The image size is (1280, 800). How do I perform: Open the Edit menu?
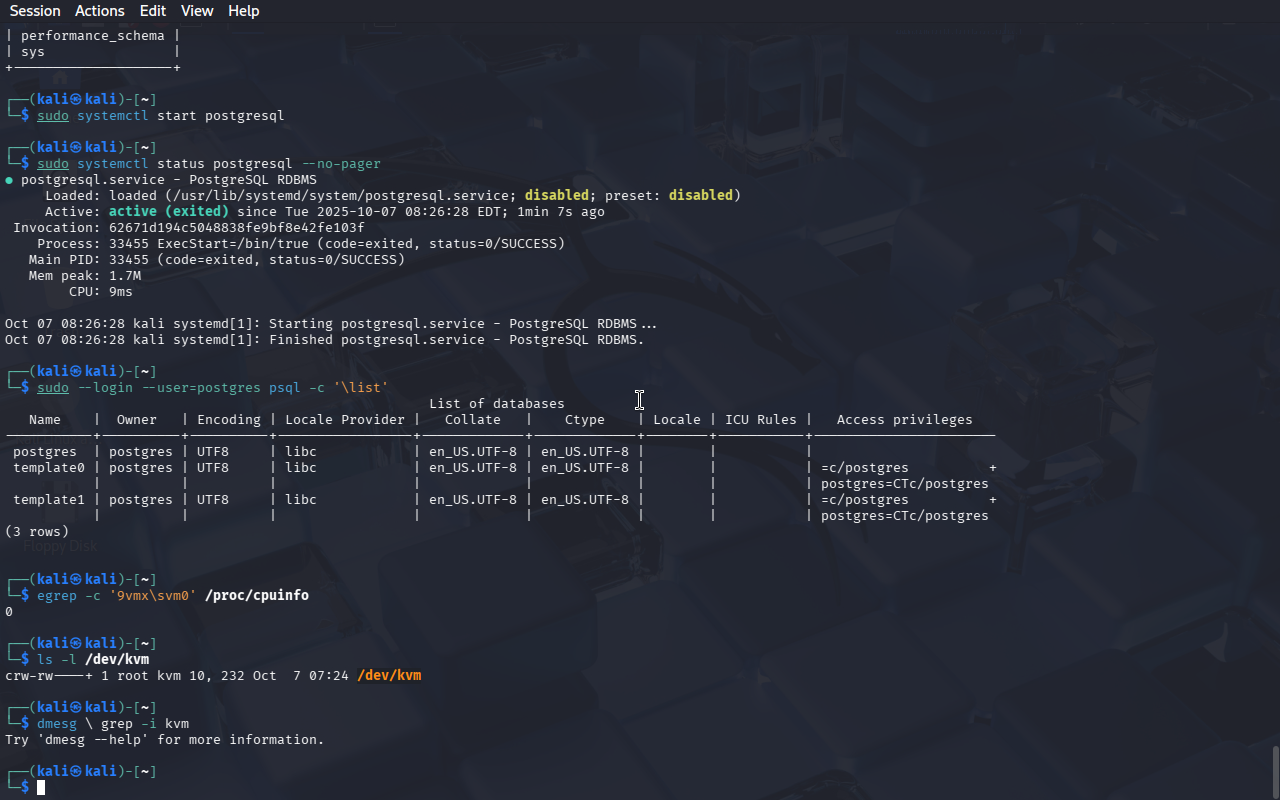[153, 11]
